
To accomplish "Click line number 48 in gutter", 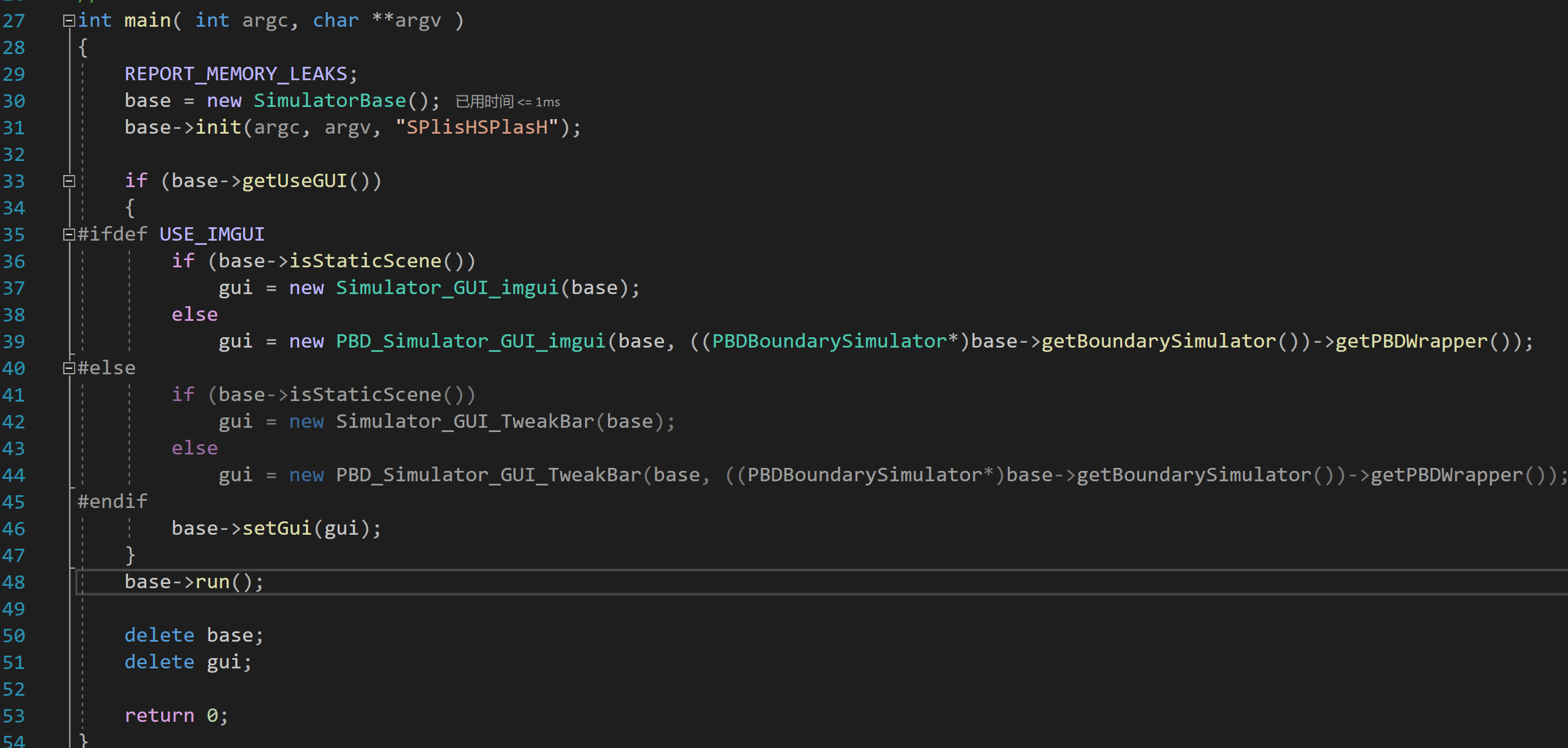I will (13, 583).
